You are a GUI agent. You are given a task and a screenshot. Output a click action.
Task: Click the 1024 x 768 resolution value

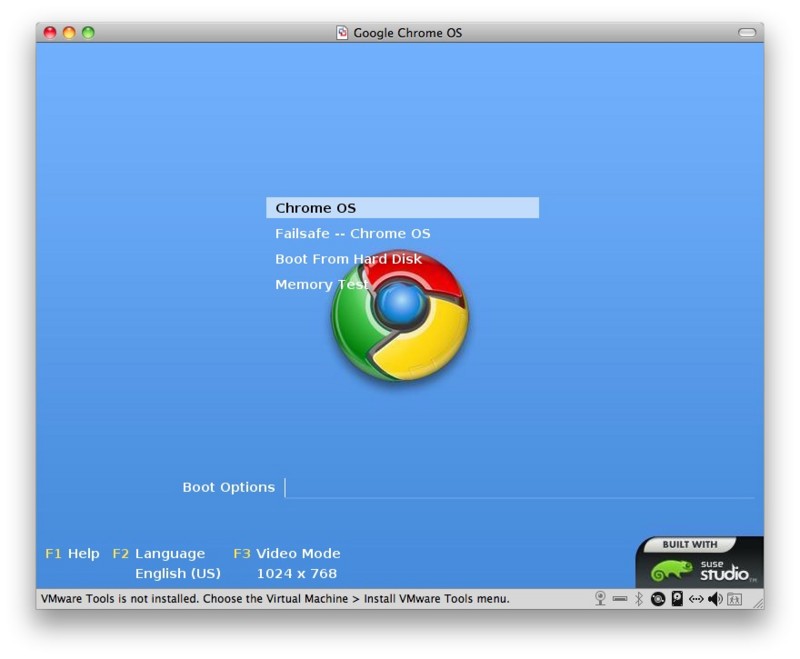(x=297, y=573)
